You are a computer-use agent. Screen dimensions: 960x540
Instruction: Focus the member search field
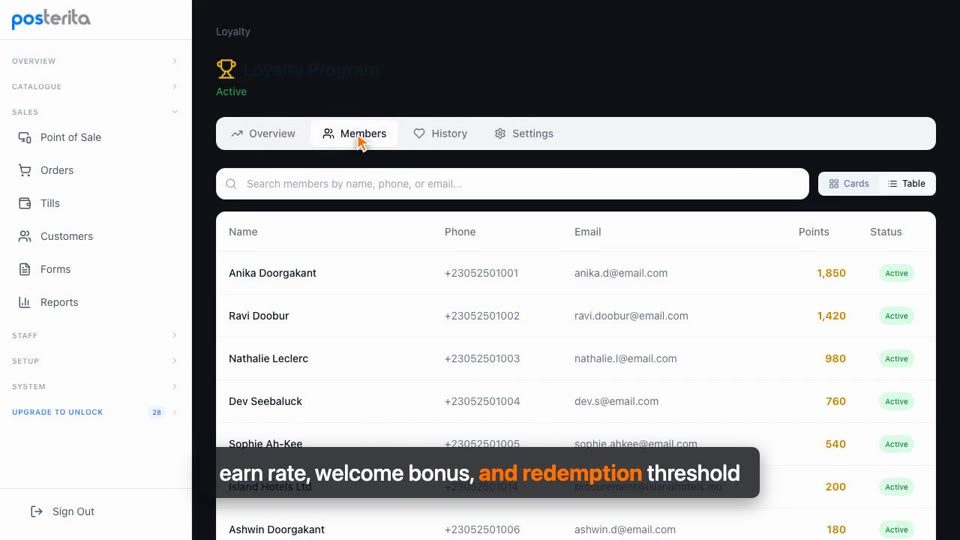click(x=512, y=184)
